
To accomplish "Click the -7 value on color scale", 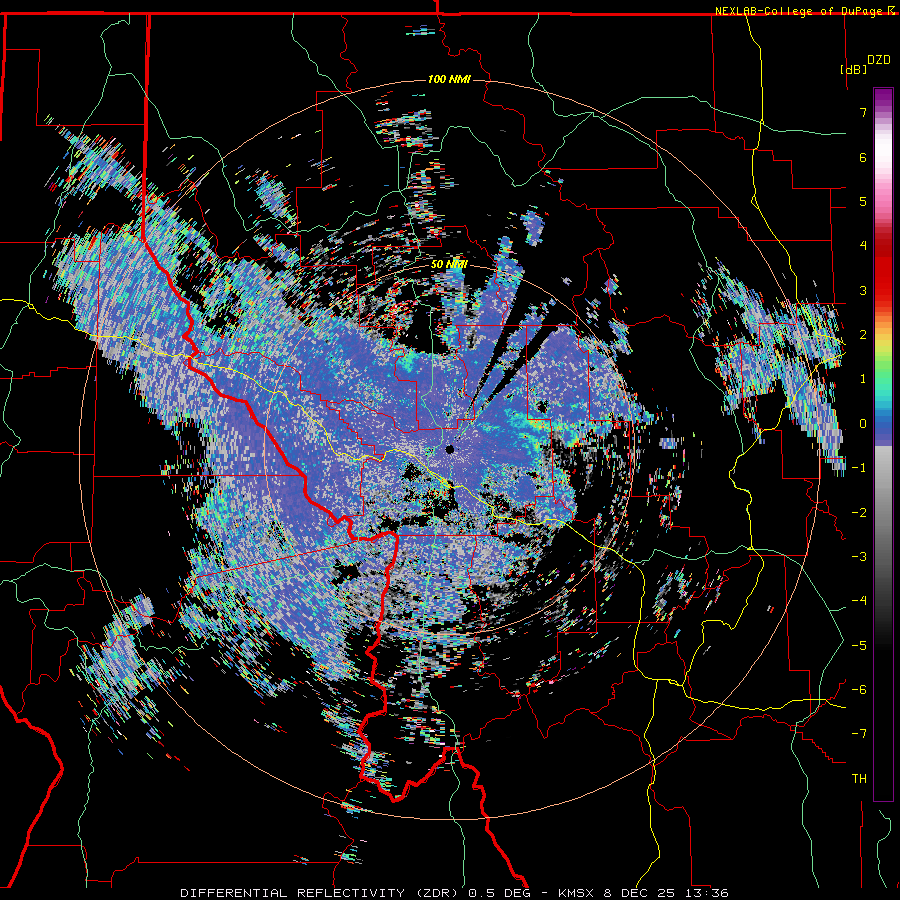I will (859, 734).
